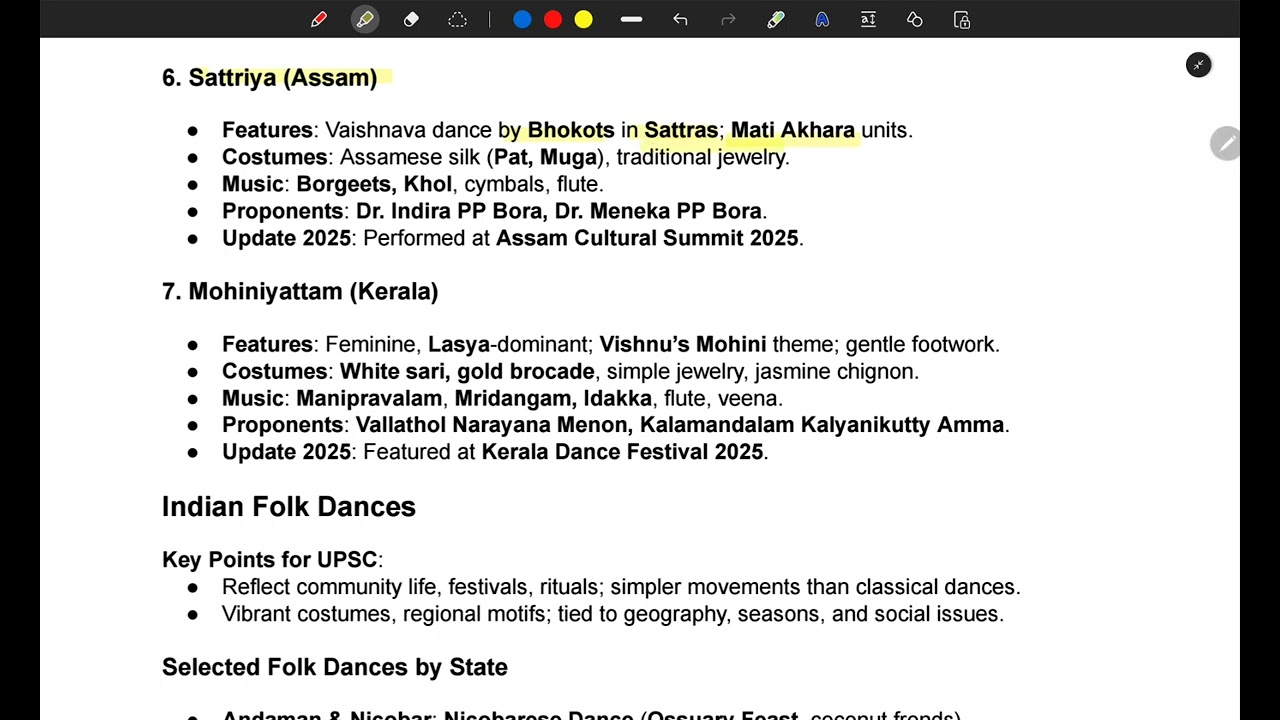Viewport: 1280px width, 720px height.
Task: Click the word 'Lasya' in Mohiniyattam features
Action: (459, 345)
